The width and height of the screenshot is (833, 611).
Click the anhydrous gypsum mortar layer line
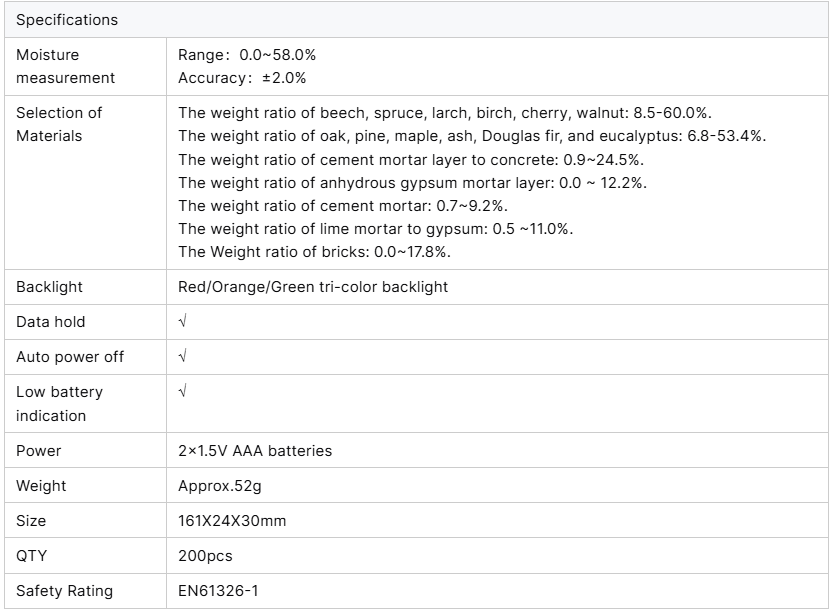412,182
